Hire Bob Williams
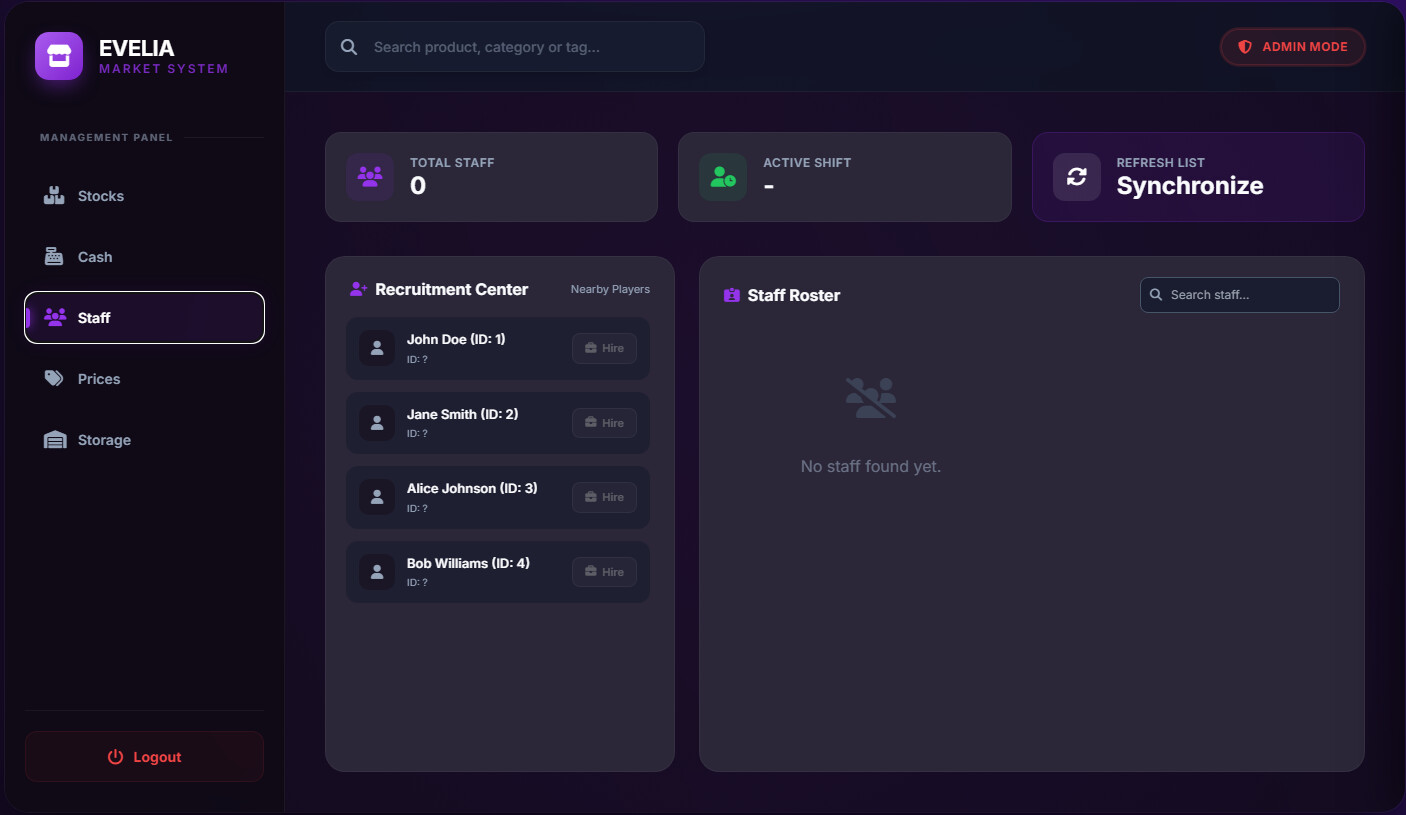Viewport: 1406px width, 815px height. click(x=604, y=572)
